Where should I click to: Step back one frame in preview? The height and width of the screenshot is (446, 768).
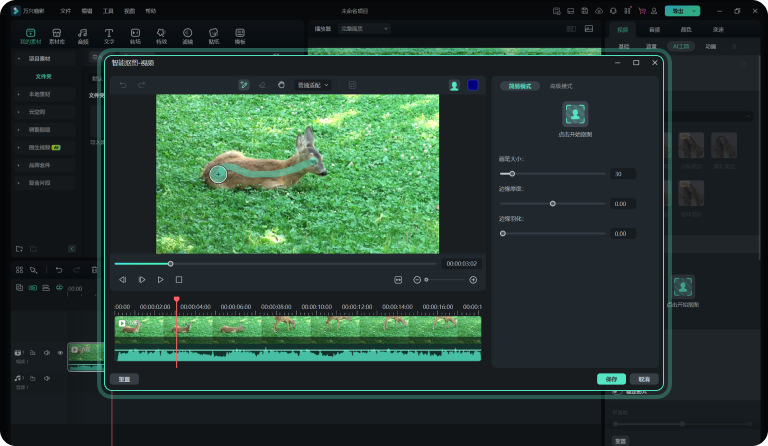click(x=123, y=280)
